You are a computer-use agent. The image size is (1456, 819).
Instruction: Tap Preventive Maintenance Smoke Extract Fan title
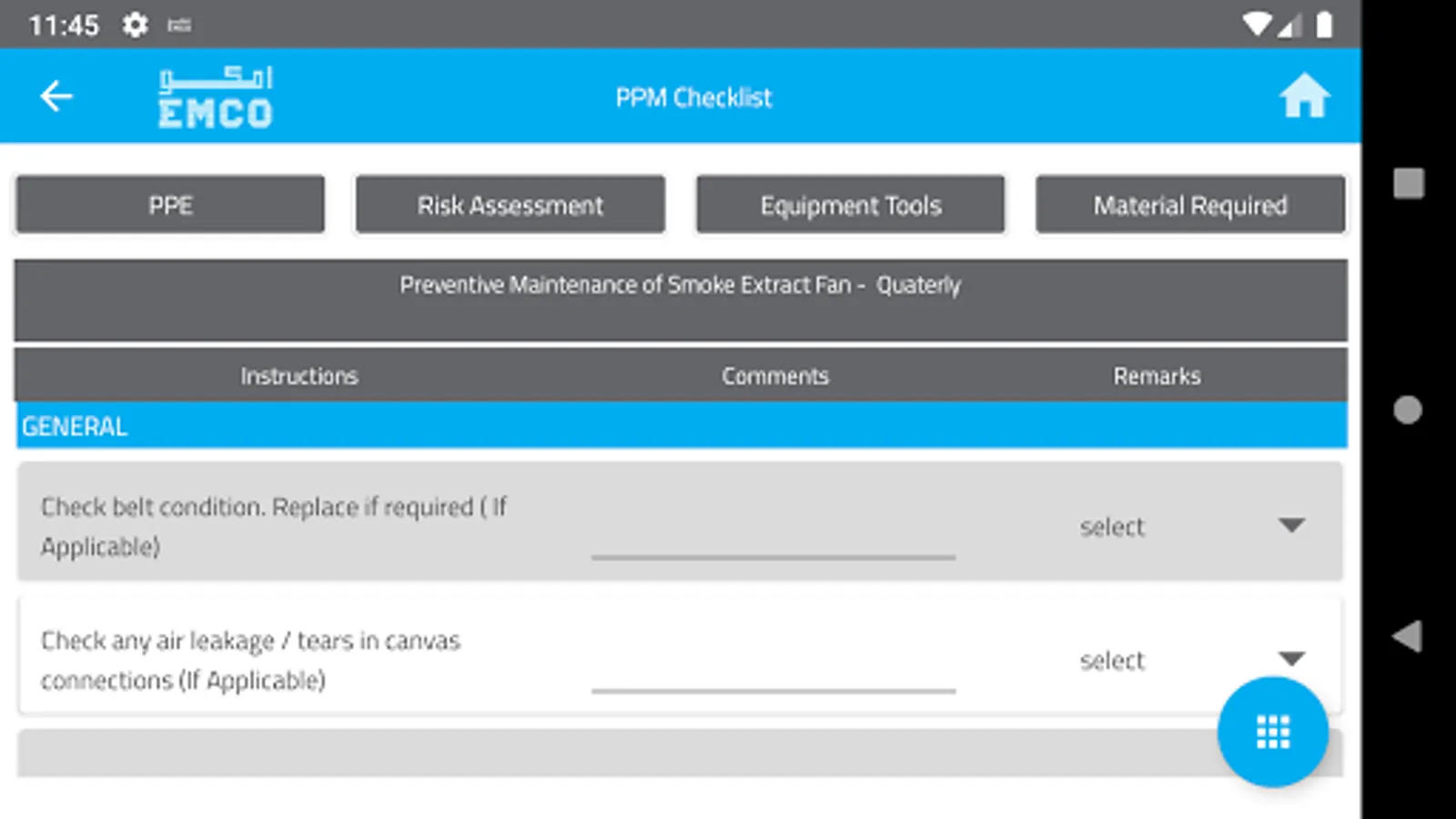681,286
